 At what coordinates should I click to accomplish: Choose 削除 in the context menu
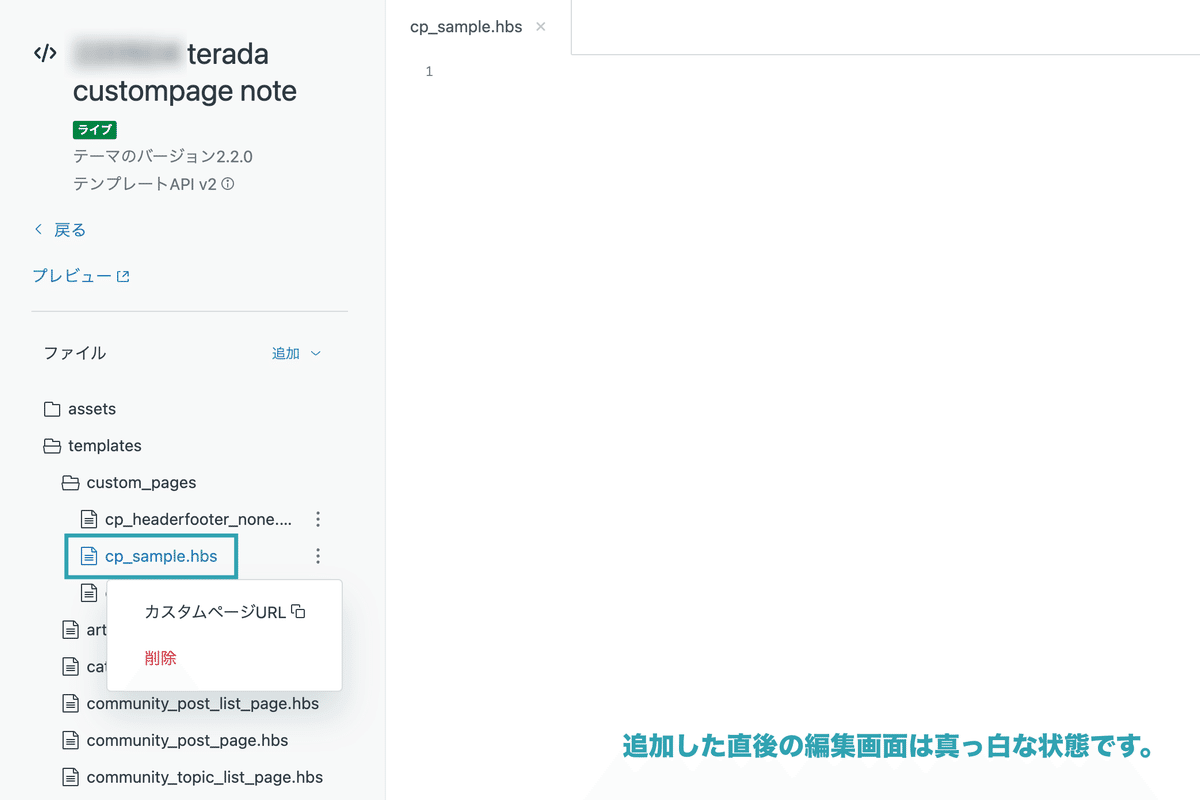pos(160,658)
